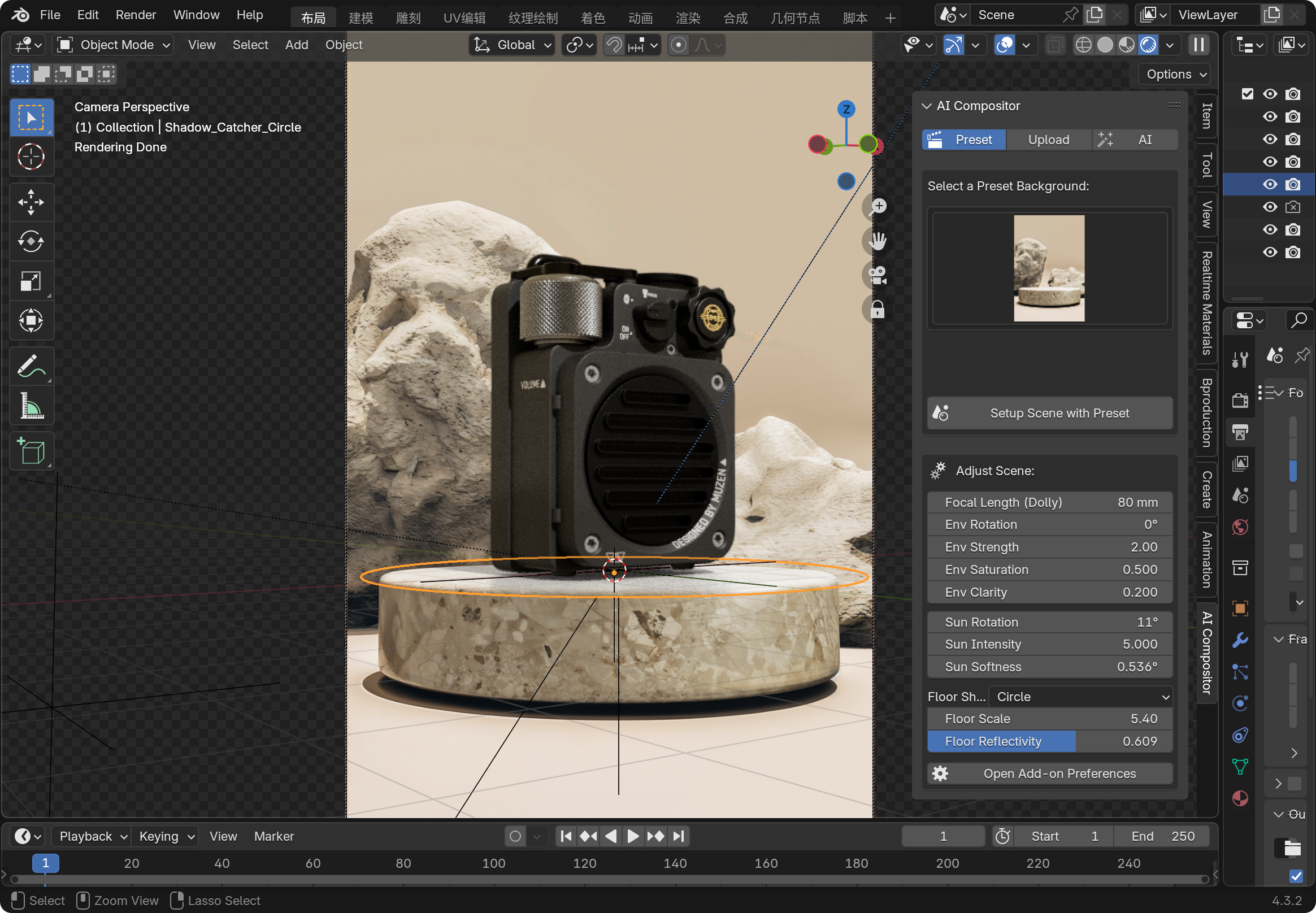
Task: Activate the Move tool
Action: 31,202
